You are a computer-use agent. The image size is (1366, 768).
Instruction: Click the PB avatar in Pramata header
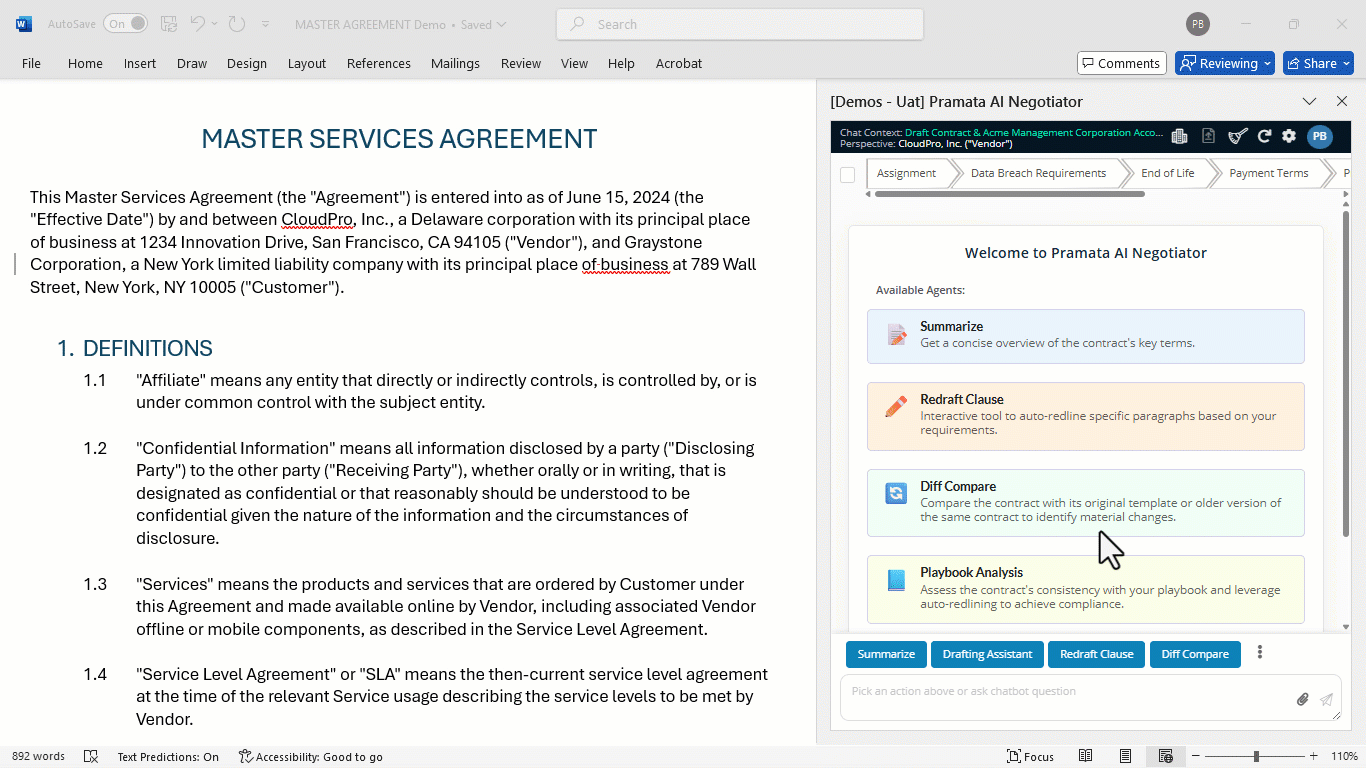[1320, 137]
